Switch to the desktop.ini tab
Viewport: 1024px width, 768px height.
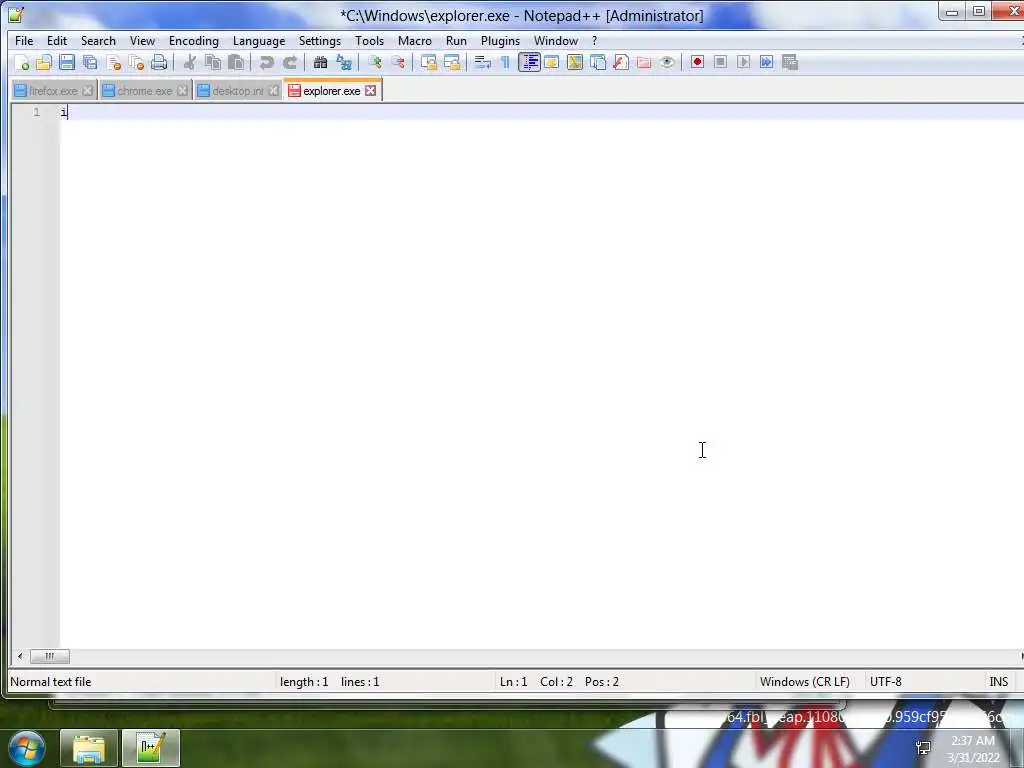point(238,91)
